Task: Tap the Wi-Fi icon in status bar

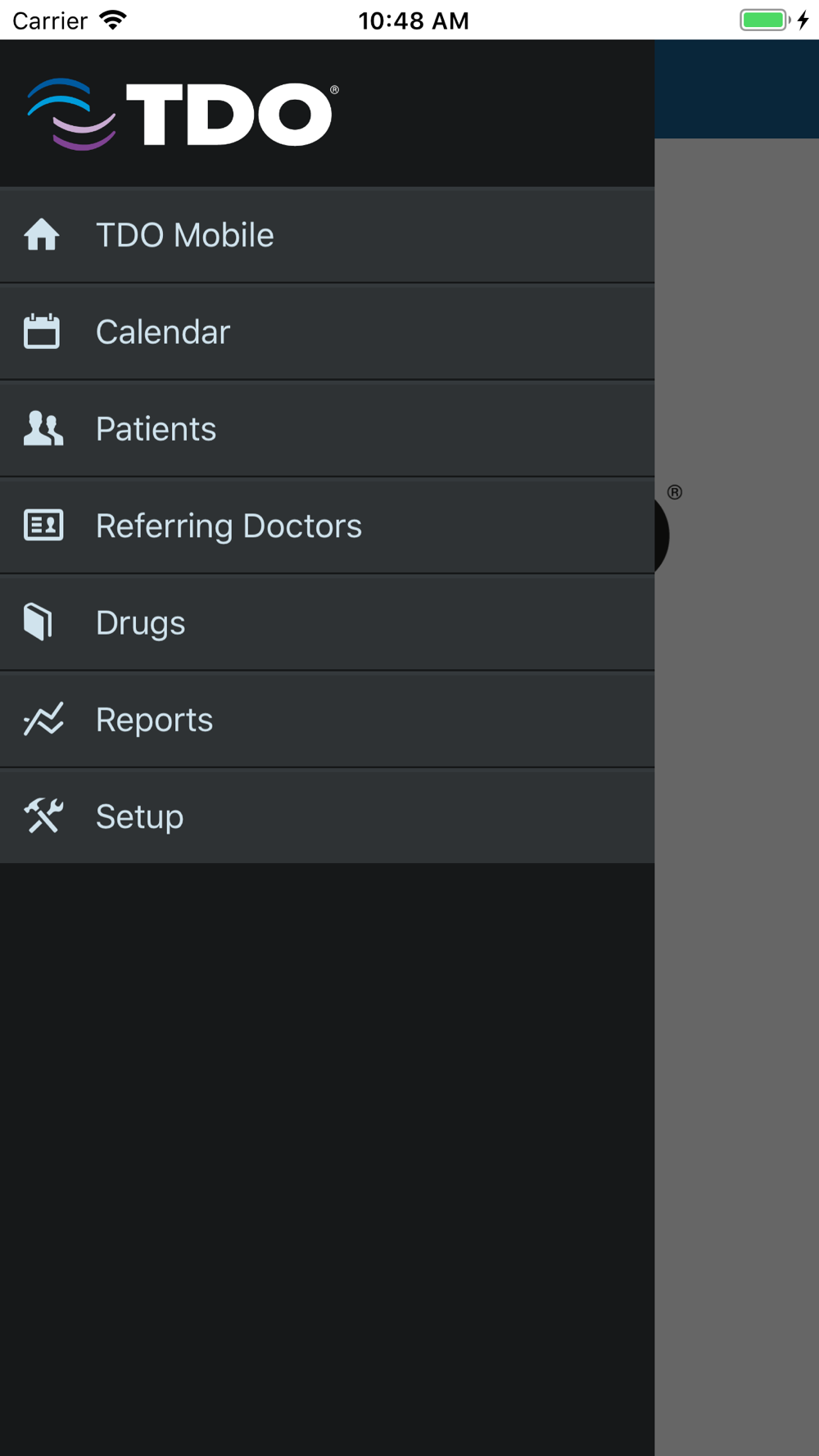Action: [113, 20]
